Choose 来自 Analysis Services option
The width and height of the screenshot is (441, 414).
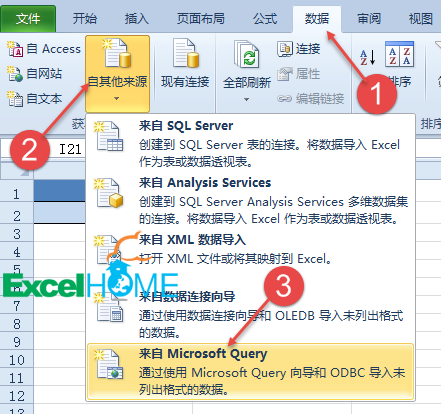click(250, 201)
